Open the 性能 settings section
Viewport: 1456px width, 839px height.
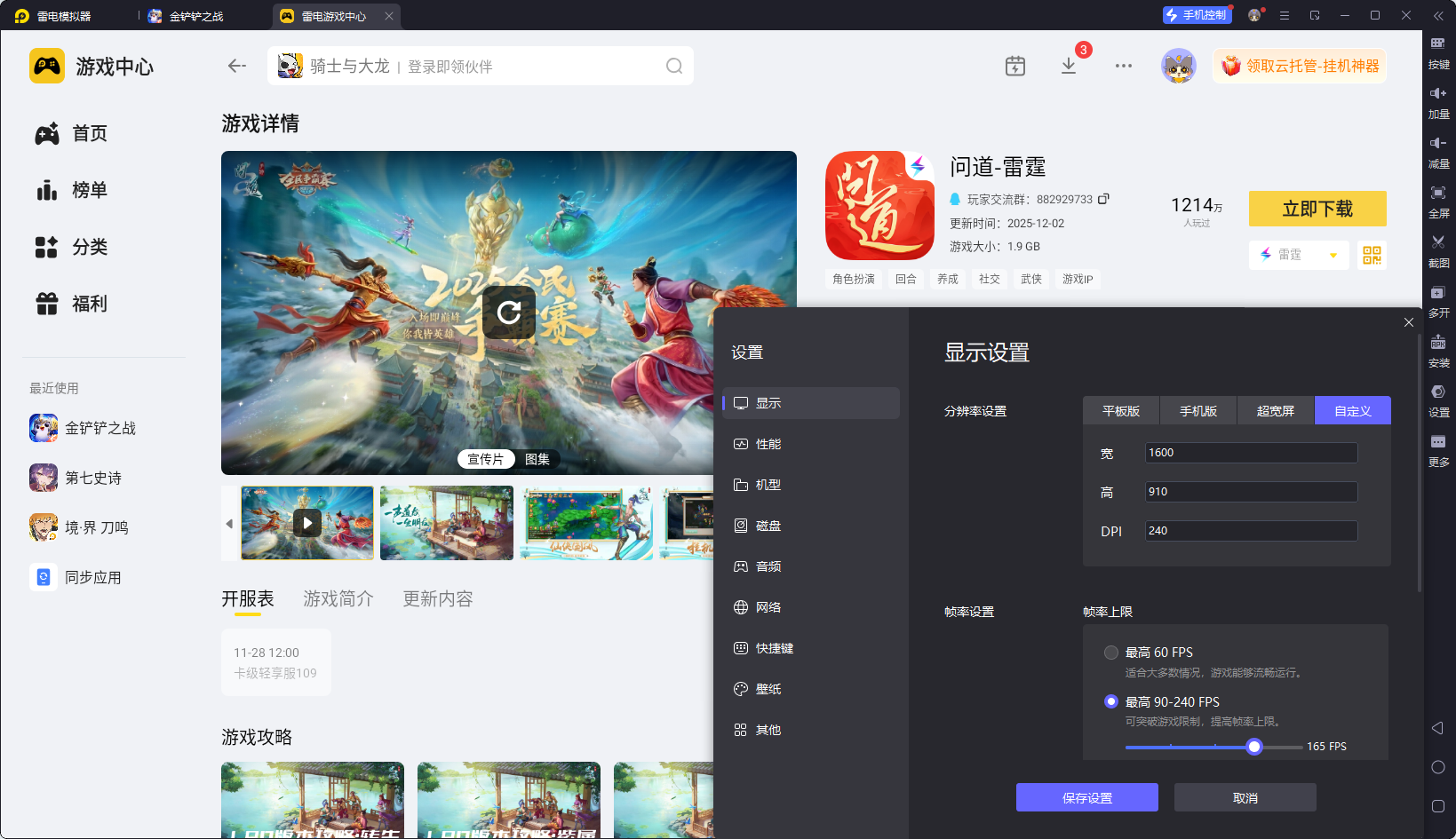pos(811,444)
